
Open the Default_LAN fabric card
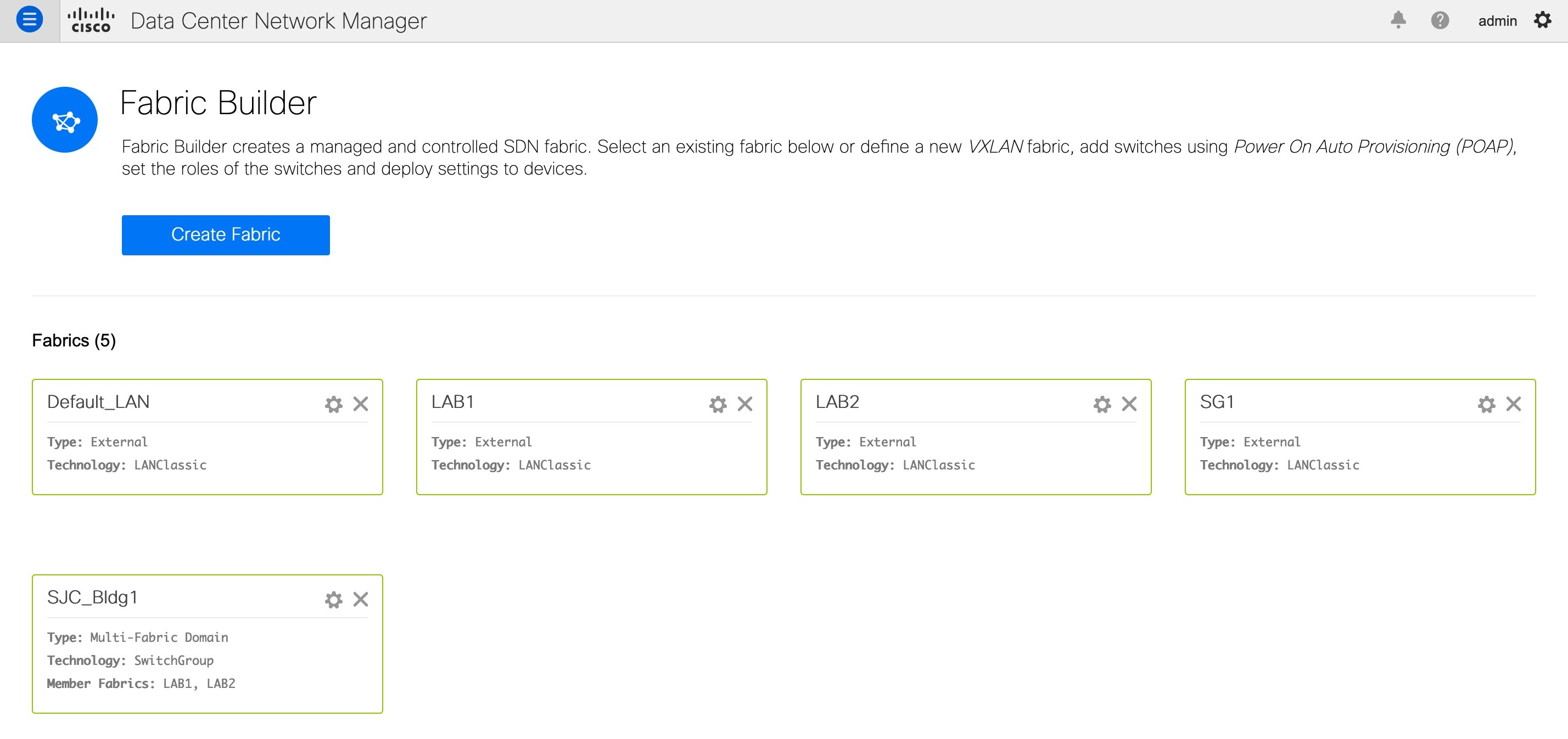coord(208,437)
